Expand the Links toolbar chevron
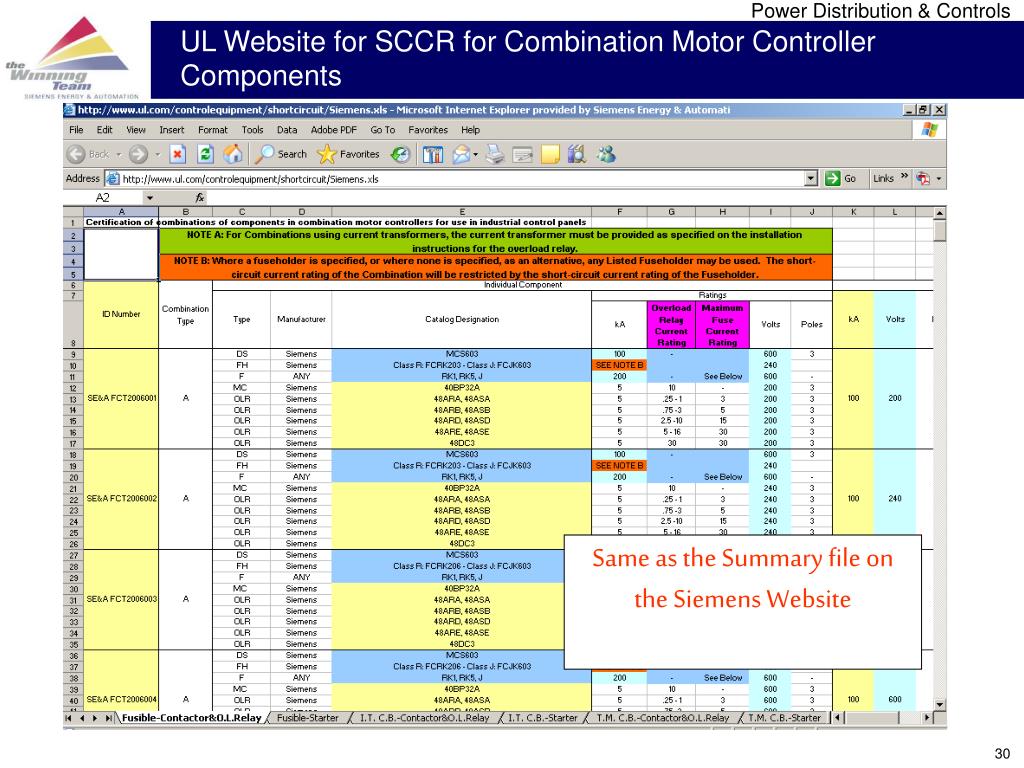 click(x=904, y=176)
